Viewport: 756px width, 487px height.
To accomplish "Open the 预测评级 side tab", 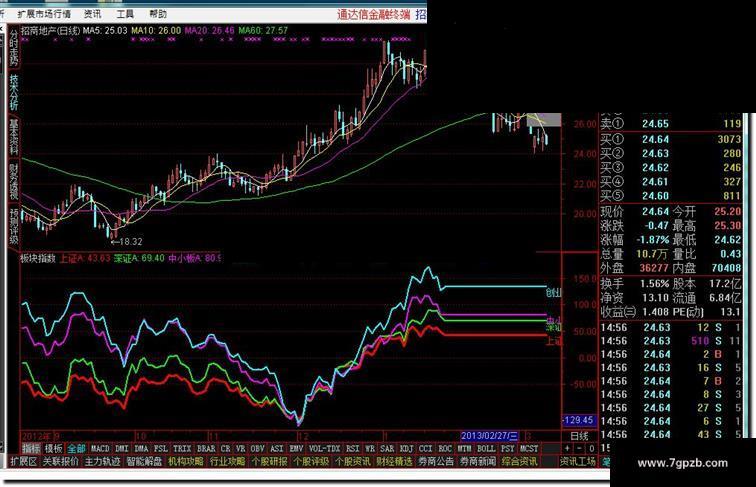I will pos(14,226).
